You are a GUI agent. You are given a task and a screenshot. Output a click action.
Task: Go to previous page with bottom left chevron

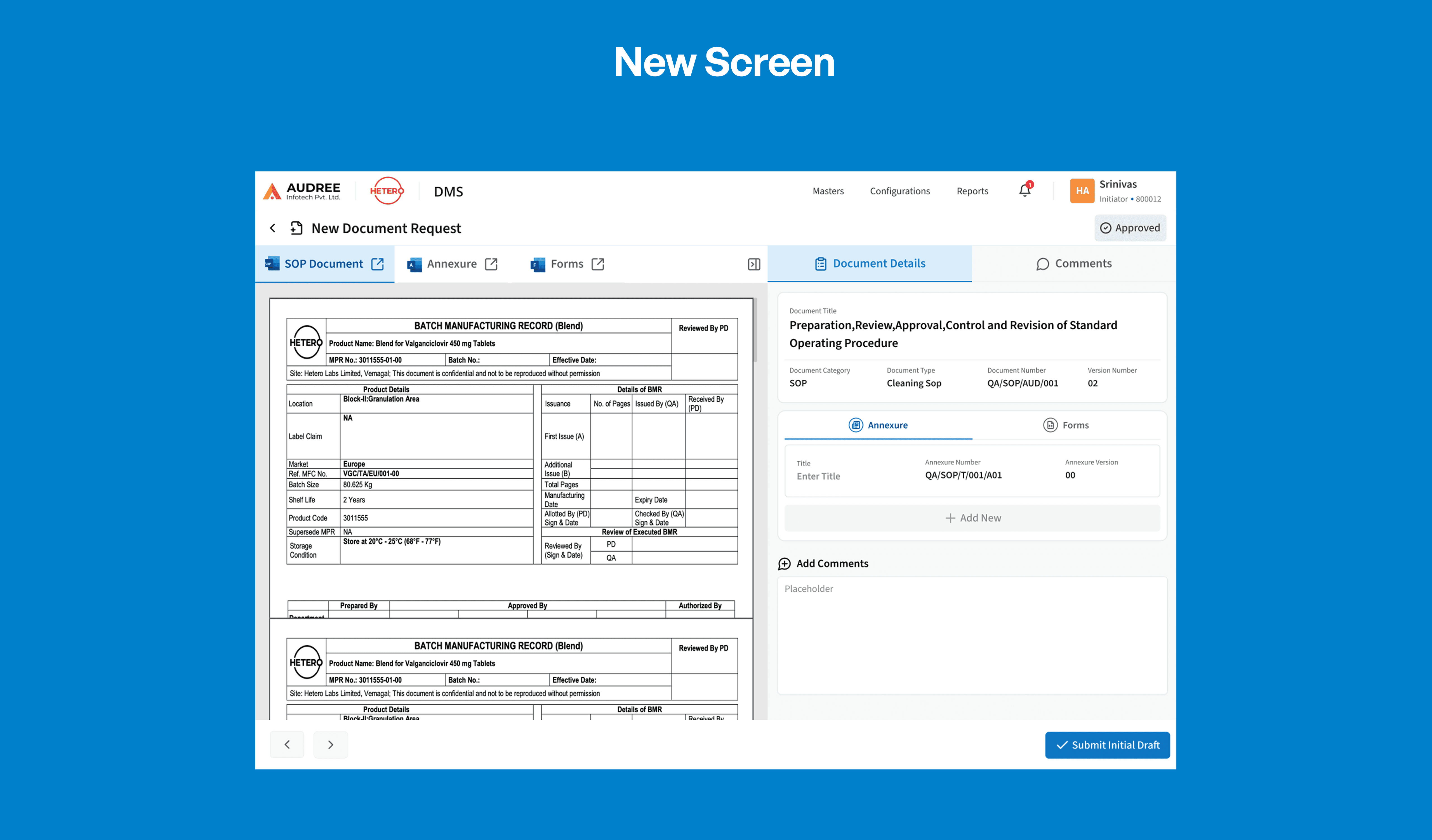pyautogui.click(x=287, y=745)
